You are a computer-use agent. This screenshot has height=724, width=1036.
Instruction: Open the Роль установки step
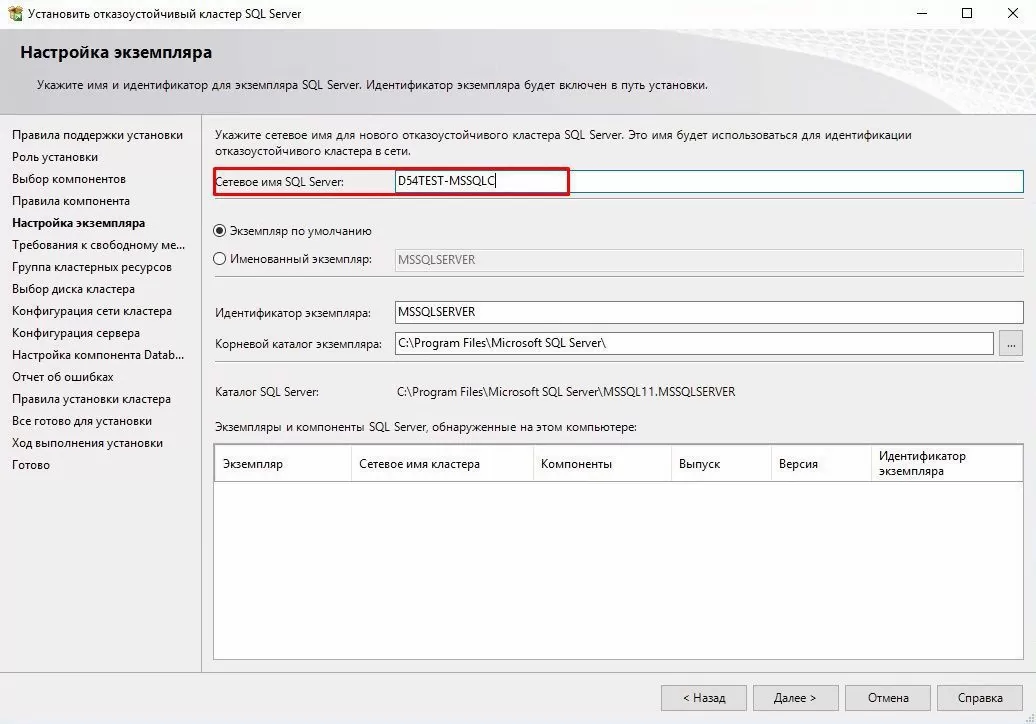(55, 157)
